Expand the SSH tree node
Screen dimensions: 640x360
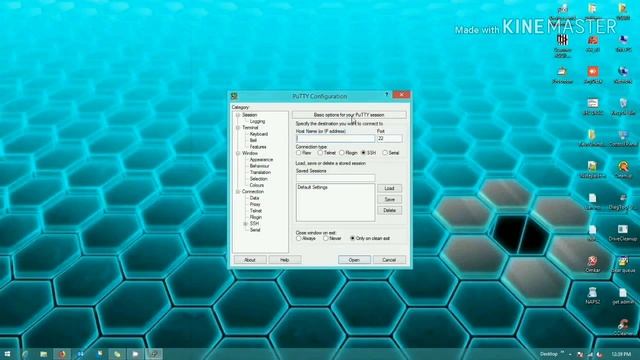pyautogui.click(x=245, y=224)
